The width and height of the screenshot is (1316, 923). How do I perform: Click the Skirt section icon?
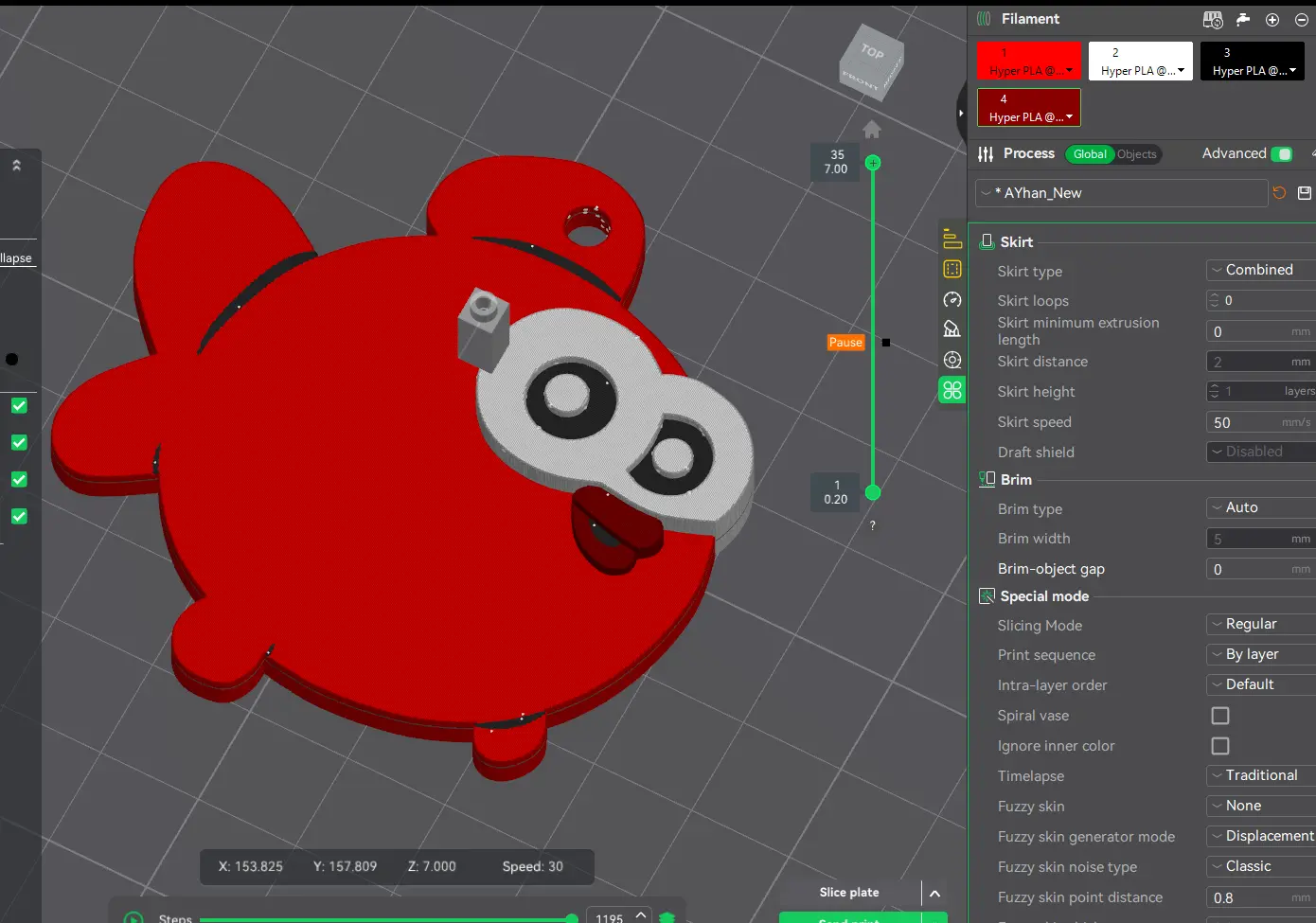click(x=987, y=241)
